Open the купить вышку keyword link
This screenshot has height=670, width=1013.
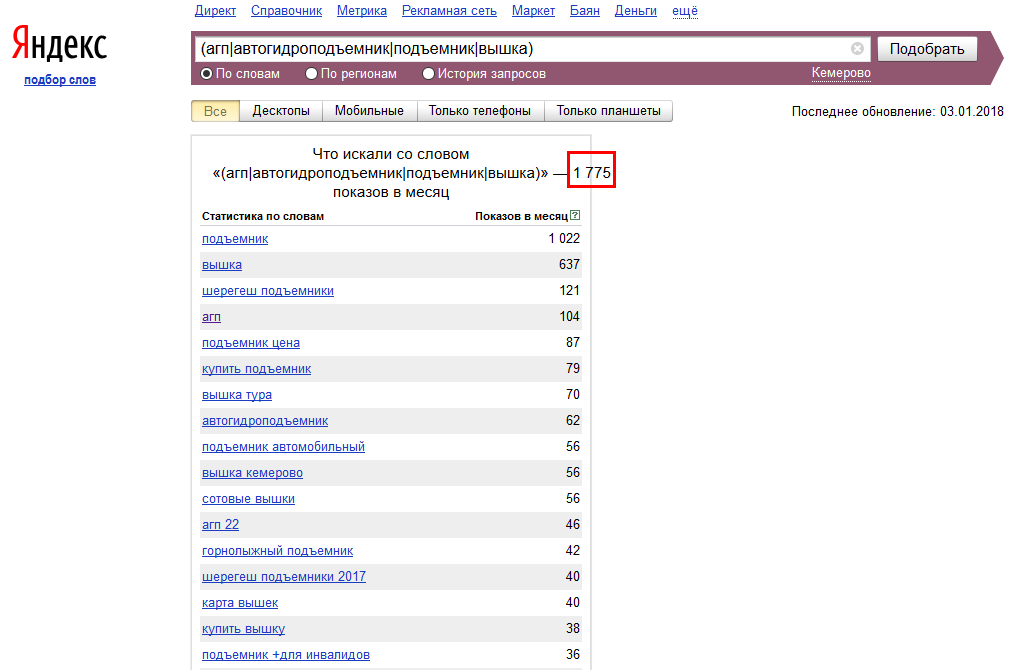(244, 629)
